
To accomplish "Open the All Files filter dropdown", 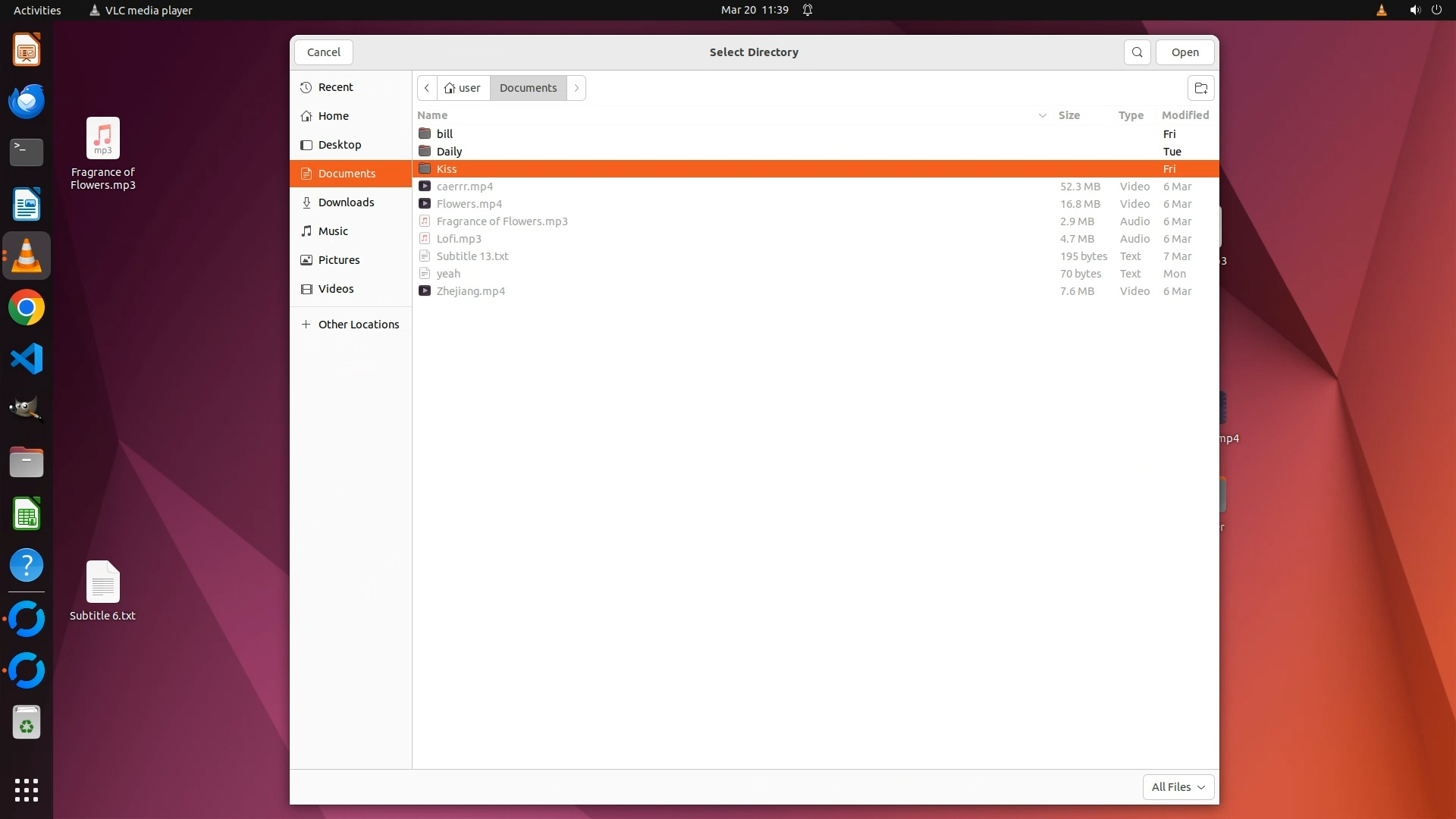I will click(1178, 787).
